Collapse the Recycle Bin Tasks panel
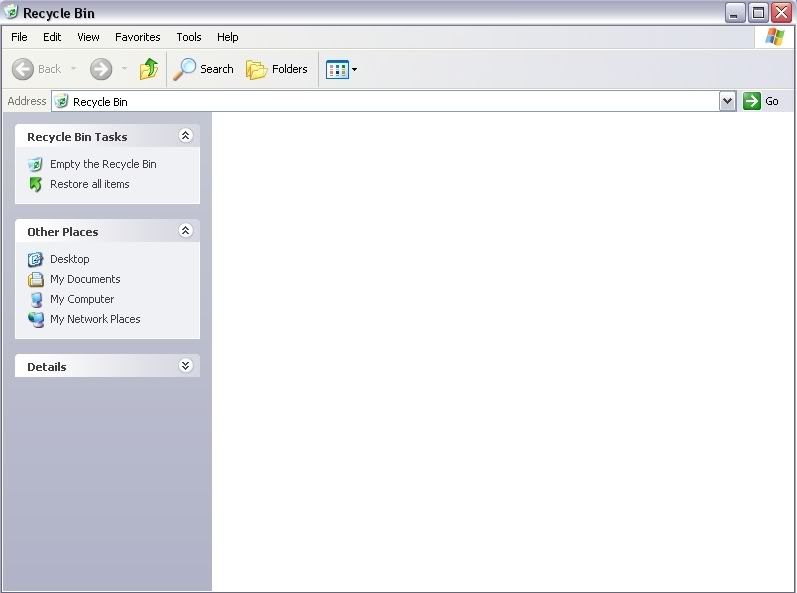The height and width of the screenshot is (593, 797). click(185, 136)
